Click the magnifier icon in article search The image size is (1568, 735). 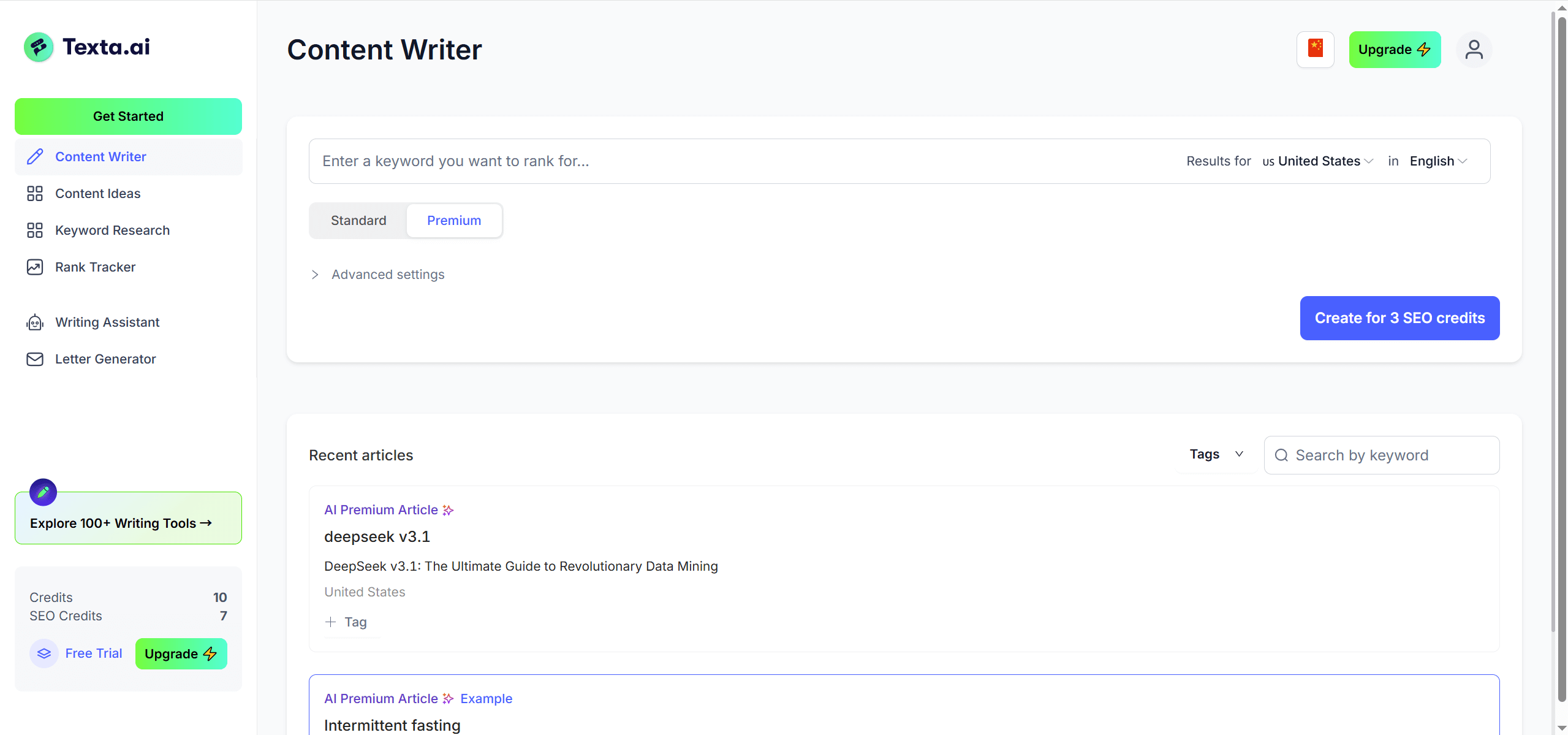click(x=1281, y=455)
